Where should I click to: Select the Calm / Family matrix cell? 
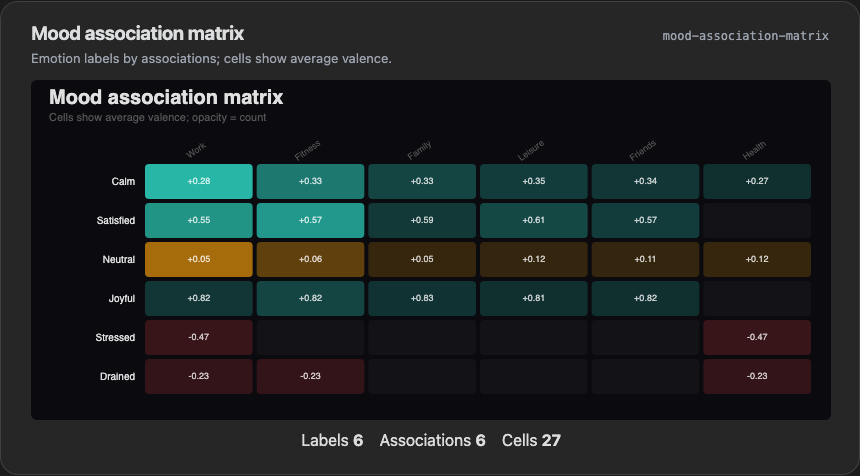click(422, 182)
